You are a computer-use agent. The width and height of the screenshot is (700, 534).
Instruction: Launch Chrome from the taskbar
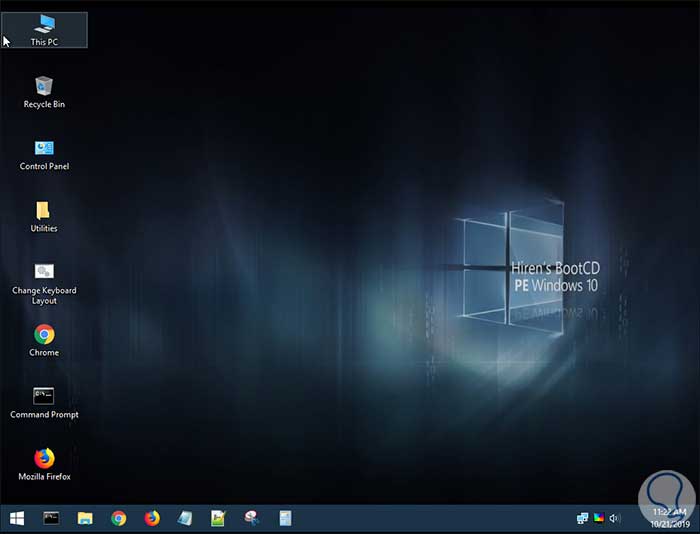118,518
